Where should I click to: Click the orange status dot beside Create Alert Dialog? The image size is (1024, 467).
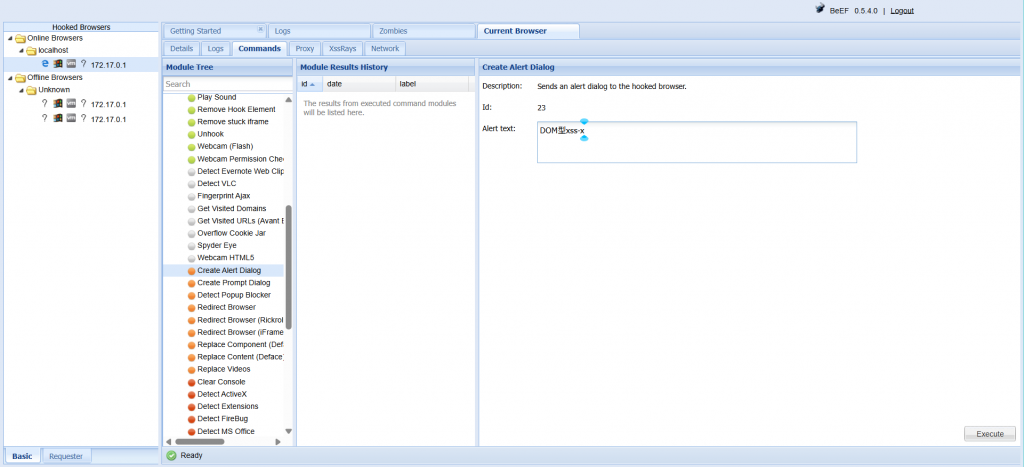(x=191, y=270)
